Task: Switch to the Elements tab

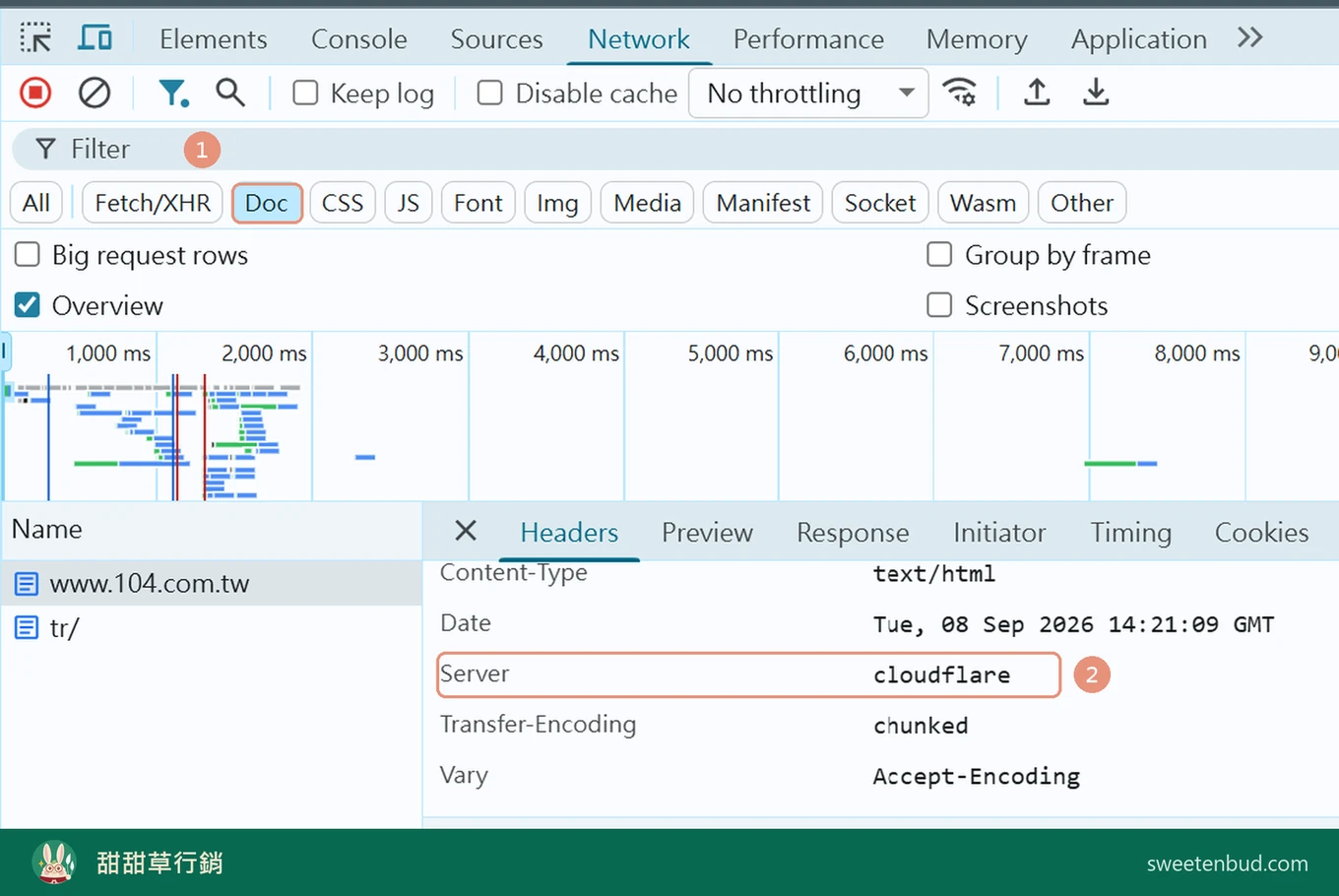Action: pyautogui.click(x=214, y=39)
